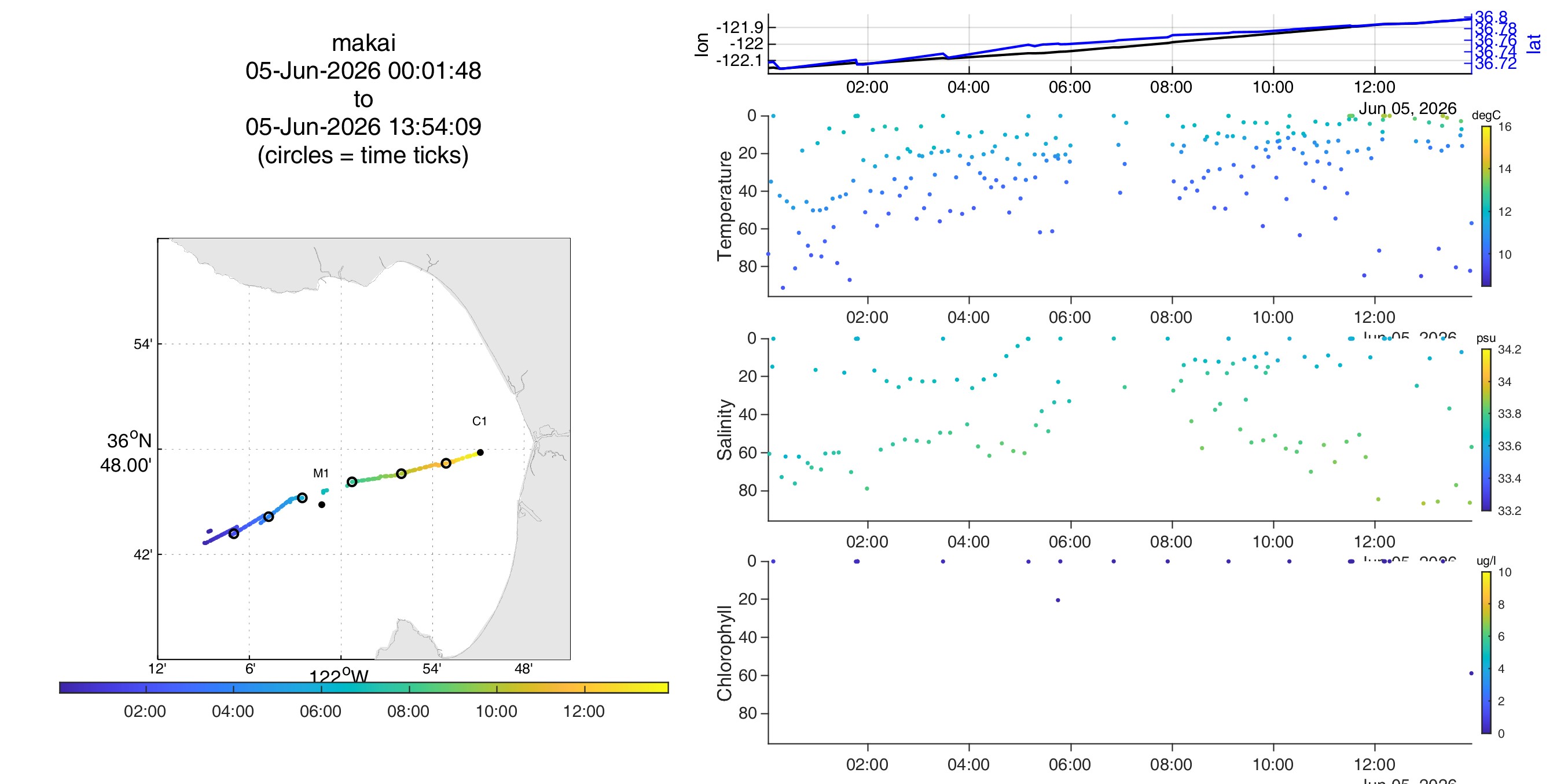The image size is (1568, 784).
Task: Click the C1 station black dot on map
Action: pos(480,452)
